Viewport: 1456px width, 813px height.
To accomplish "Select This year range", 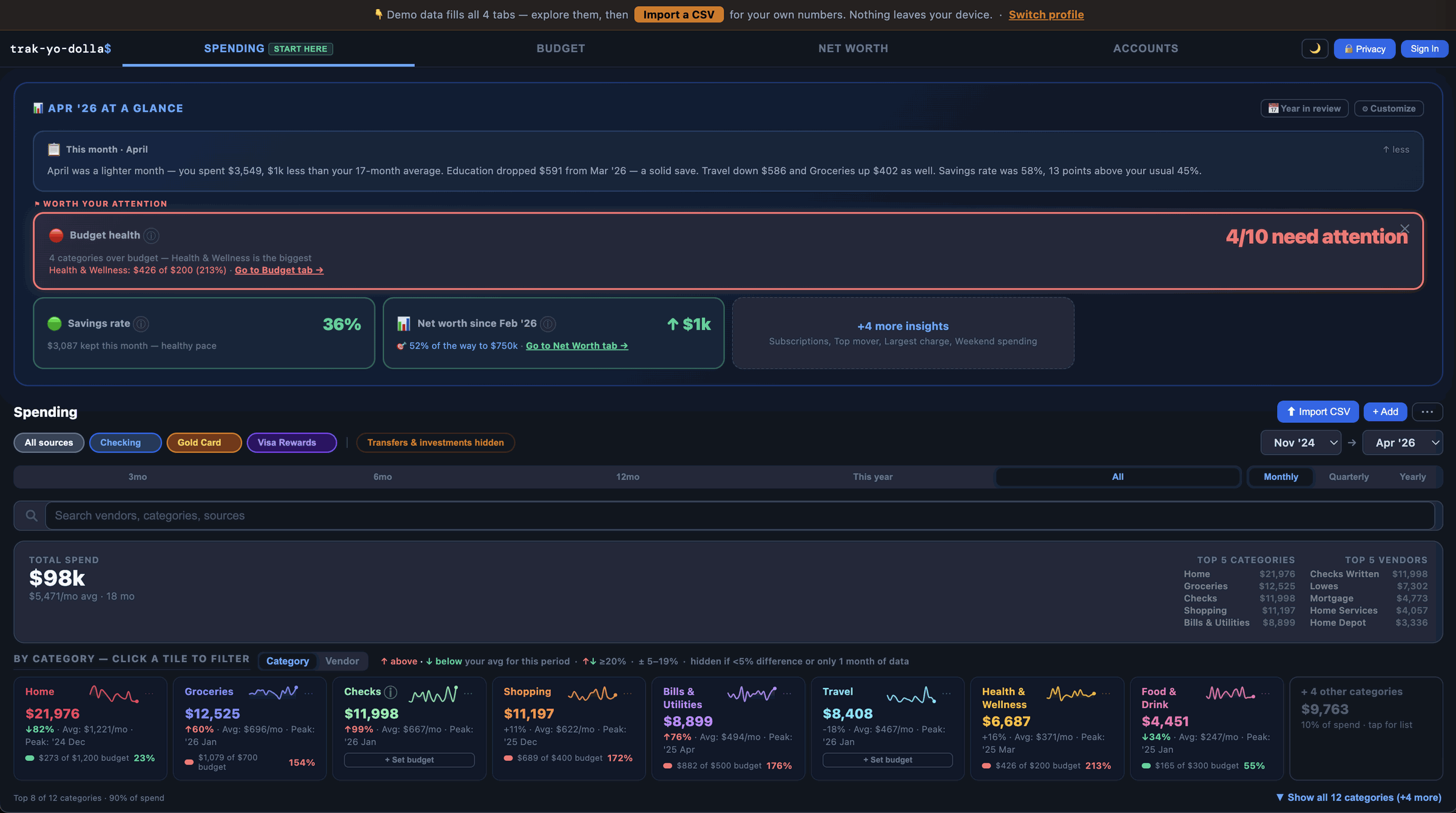I will point(873,477).
